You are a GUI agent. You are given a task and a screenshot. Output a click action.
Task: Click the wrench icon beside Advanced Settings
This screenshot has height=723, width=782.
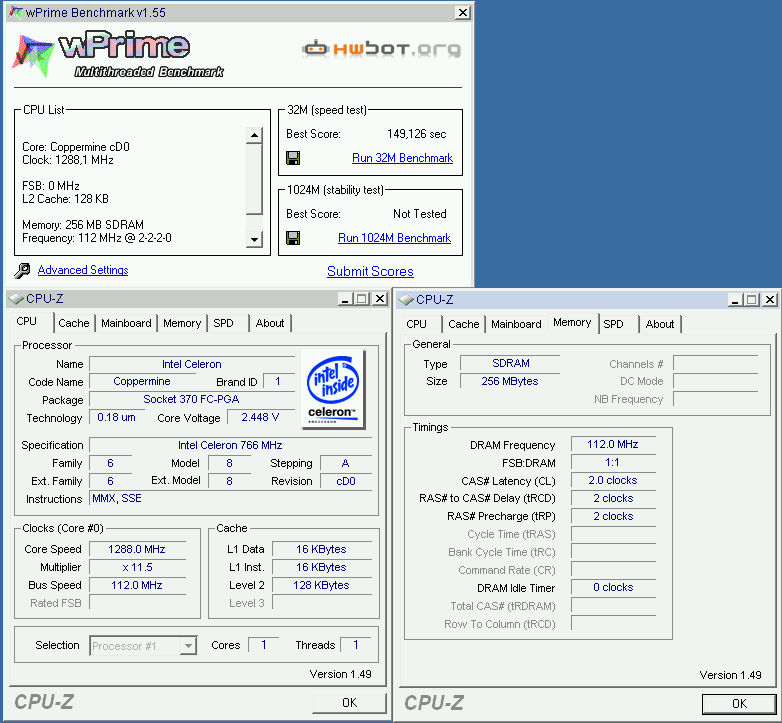click(x=22, y=270)
